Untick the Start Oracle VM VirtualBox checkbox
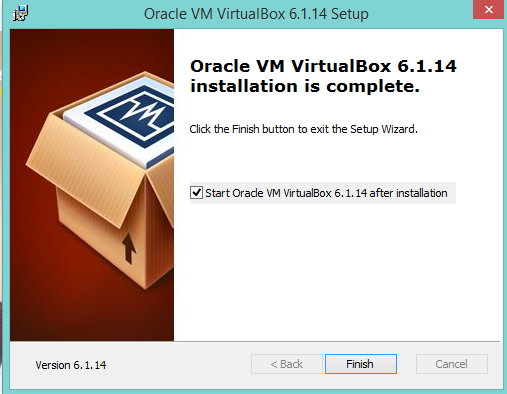The height and width of the screenshot is (394, 507). [x=196, y=193]
